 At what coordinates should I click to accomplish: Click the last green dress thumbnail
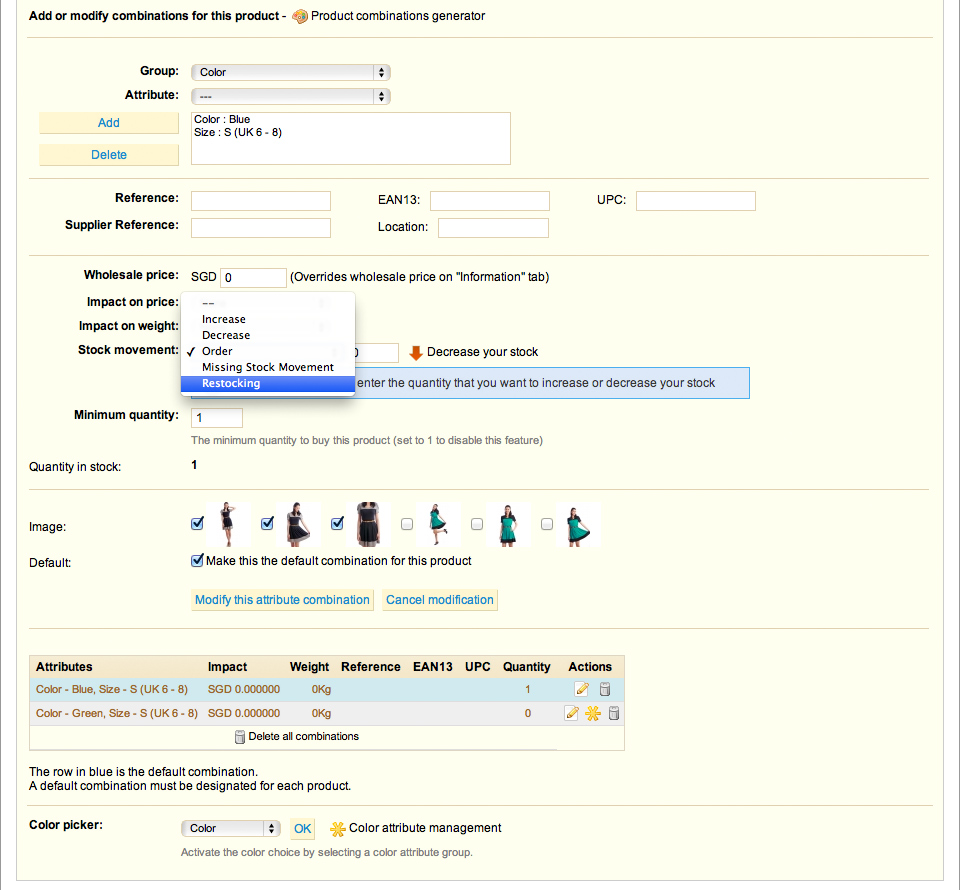click(x=578, y=524)
